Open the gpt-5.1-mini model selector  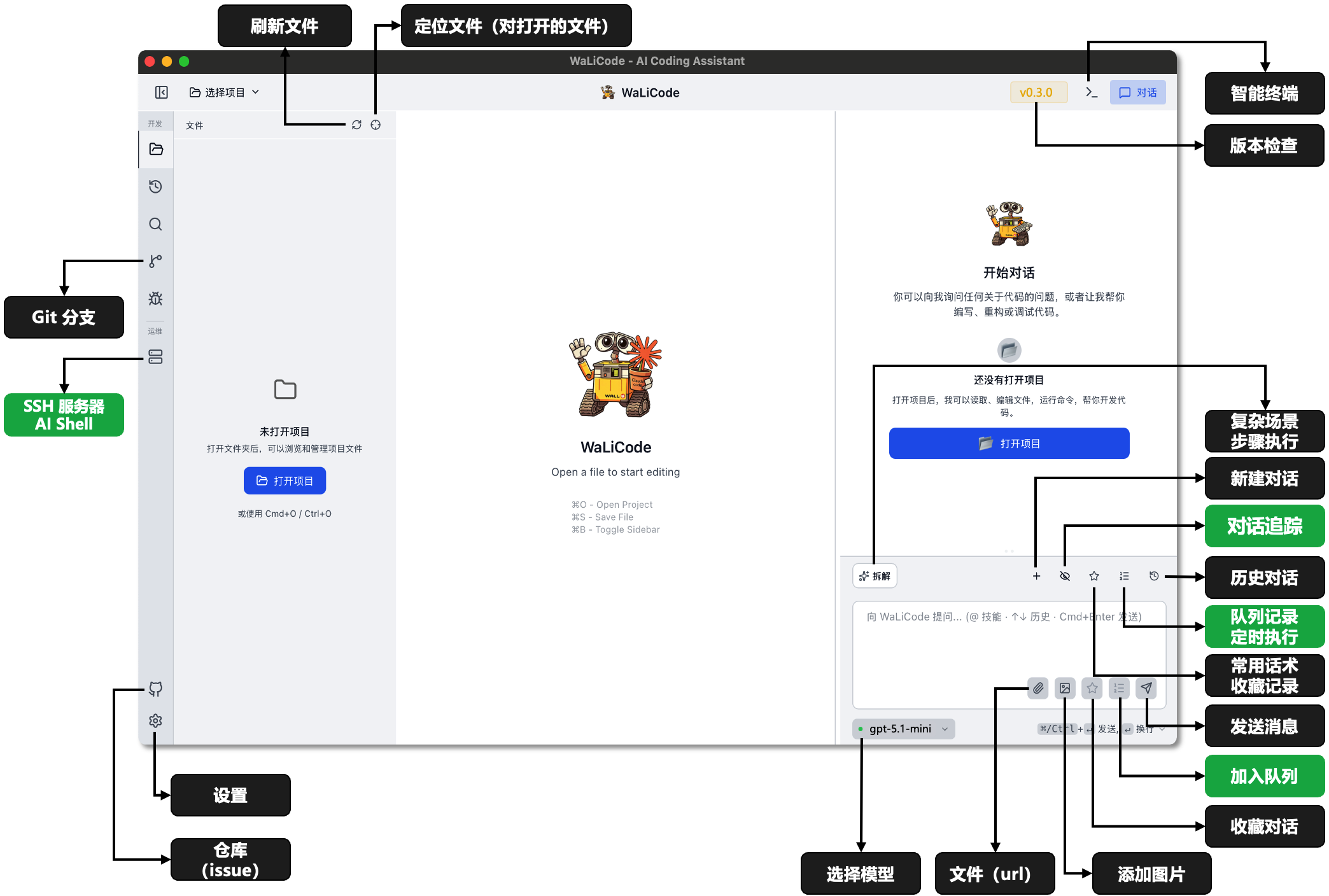pyautogui.click(x=903, y=729)
